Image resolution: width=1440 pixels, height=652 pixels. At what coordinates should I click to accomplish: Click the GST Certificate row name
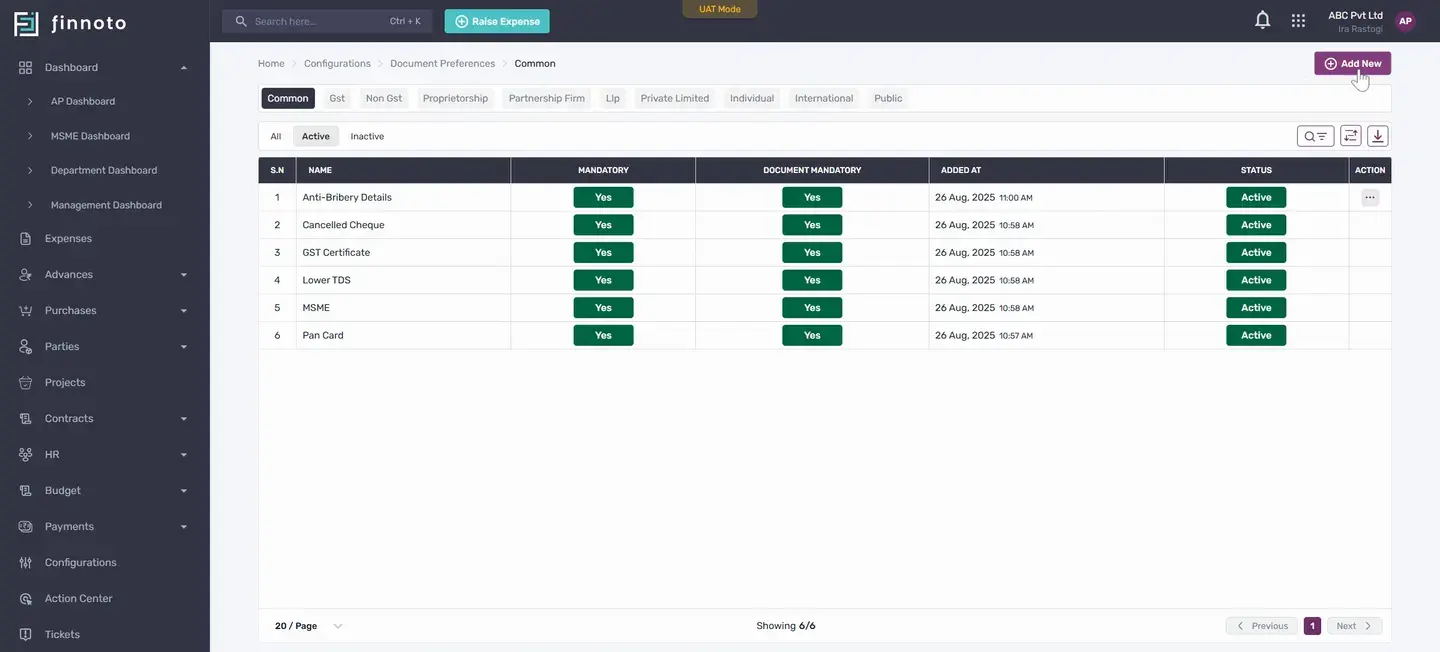[336, 253]
